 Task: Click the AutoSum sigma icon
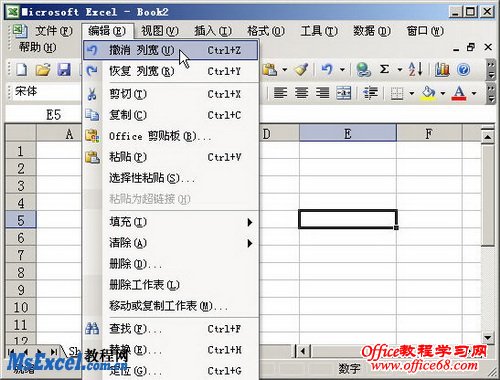click(384, 69)
